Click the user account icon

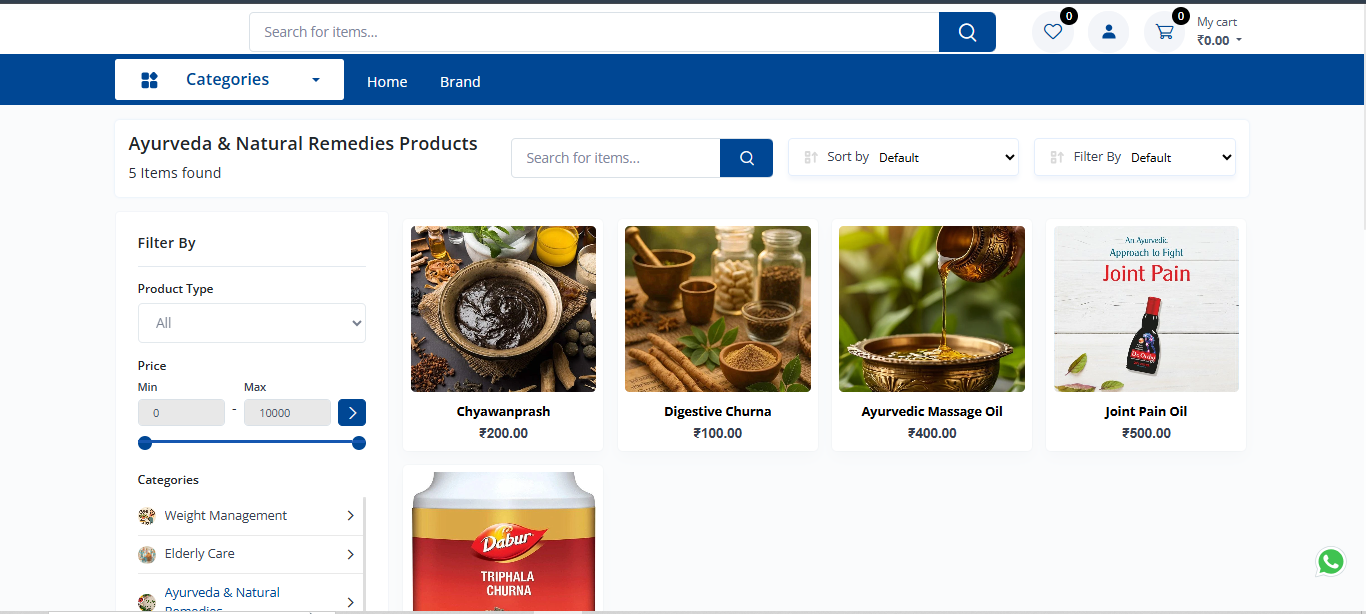click(1108, 32)
